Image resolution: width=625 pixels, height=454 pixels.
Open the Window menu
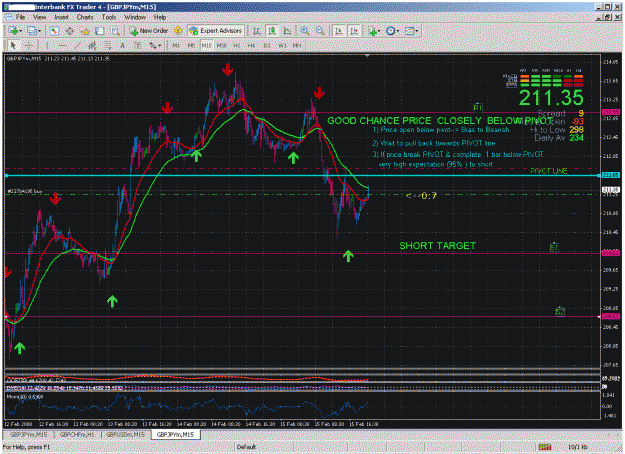(x=135, y=17)
